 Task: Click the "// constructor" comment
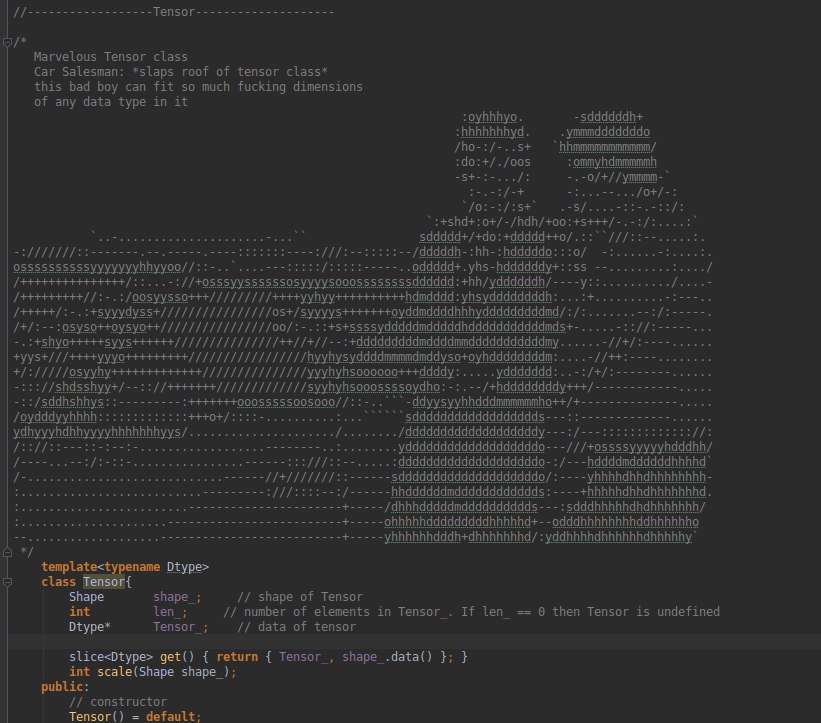click(x=118, y=702)
